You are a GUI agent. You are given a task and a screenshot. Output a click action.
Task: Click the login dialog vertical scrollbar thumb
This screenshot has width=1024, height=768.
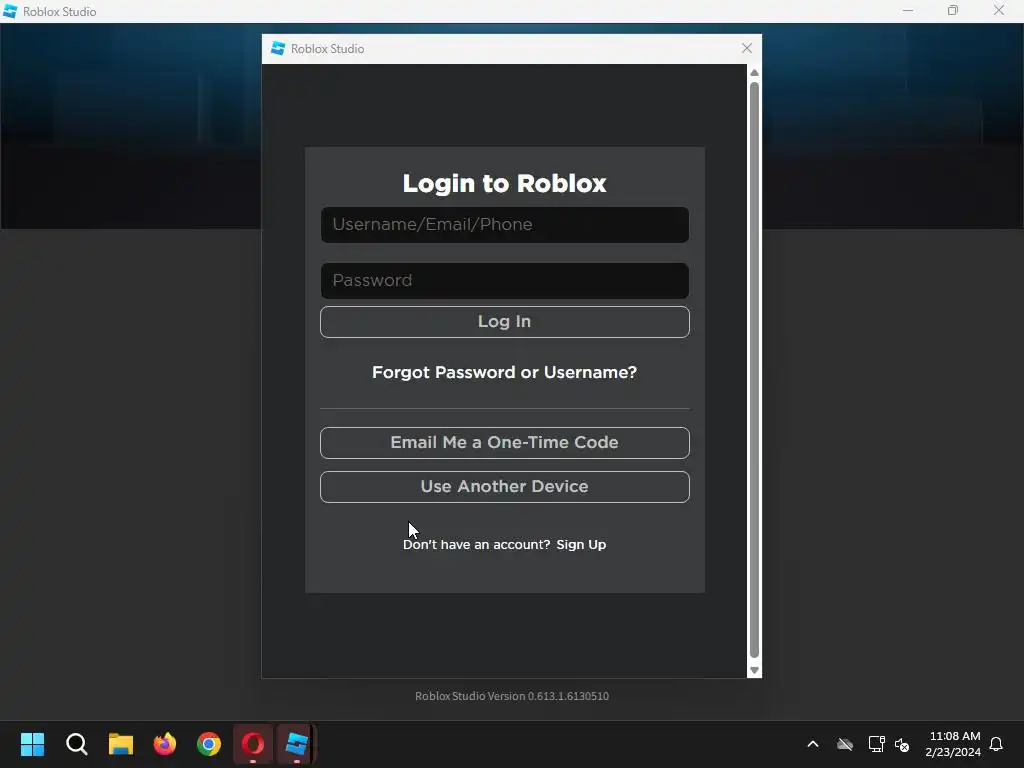(x=754, y=370)
